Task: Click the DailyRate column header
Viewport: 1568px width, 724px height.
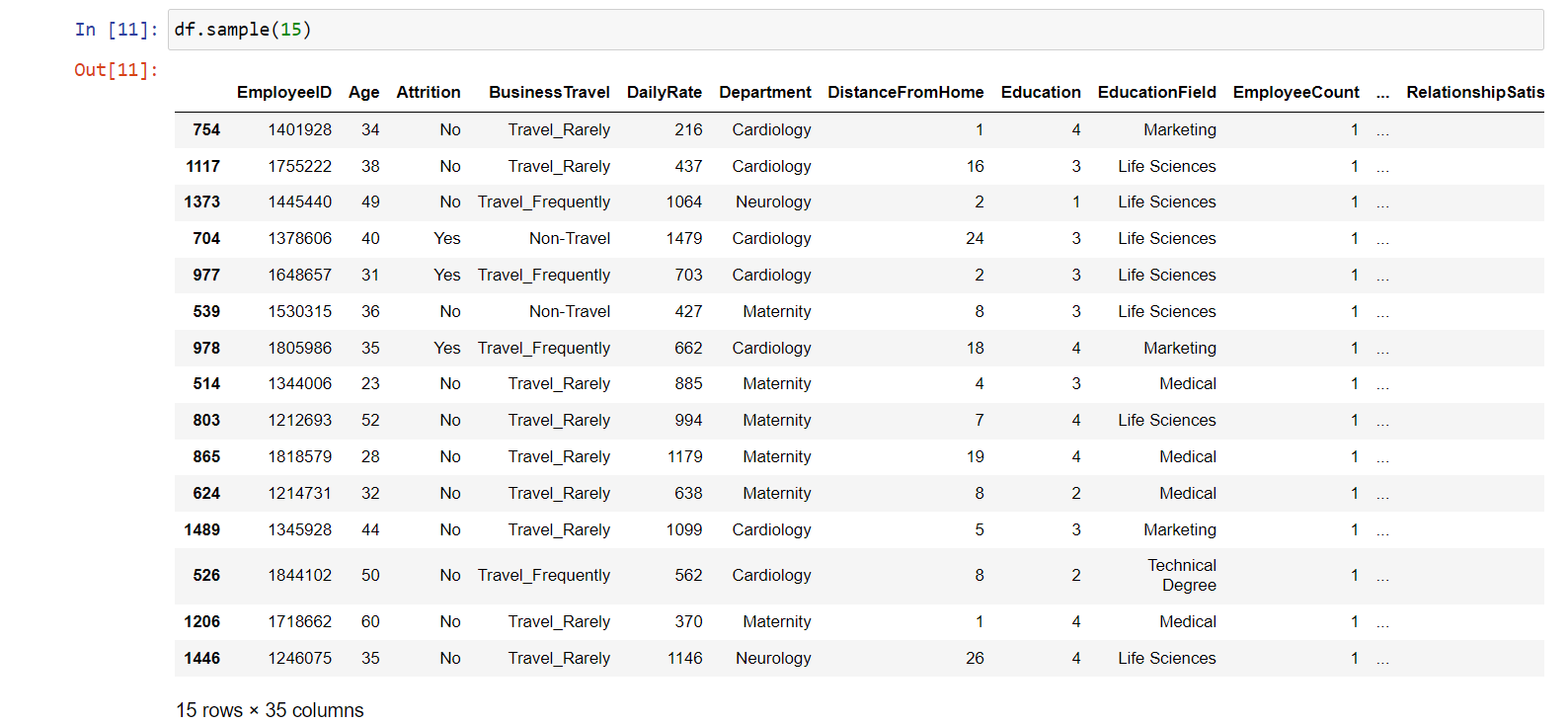Action: click(x=665, y=92)
